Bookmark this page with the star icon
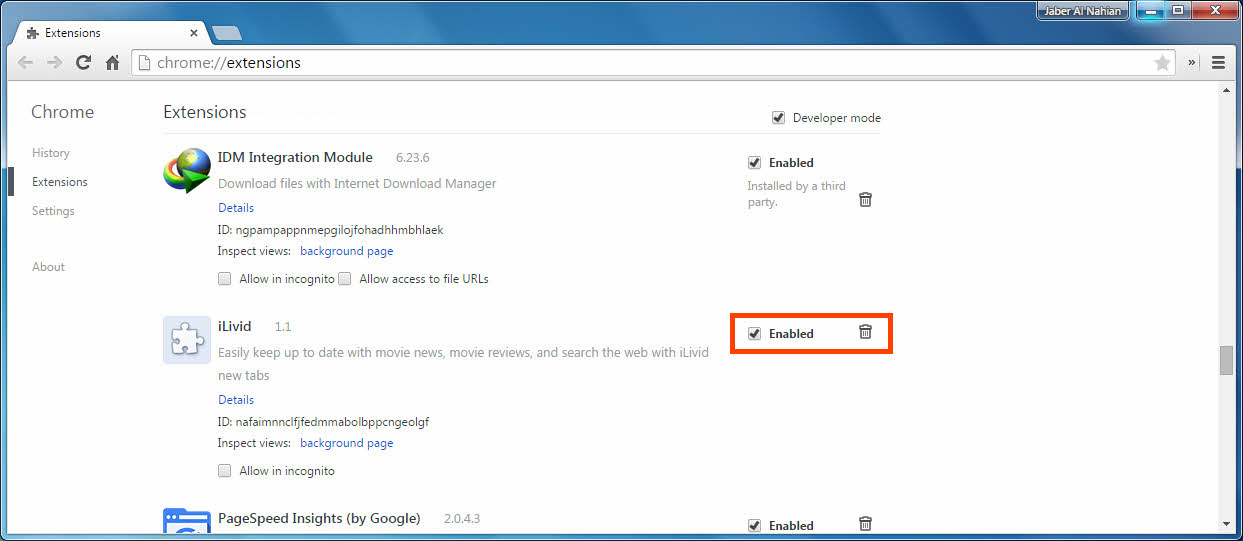 [1162, 63]
